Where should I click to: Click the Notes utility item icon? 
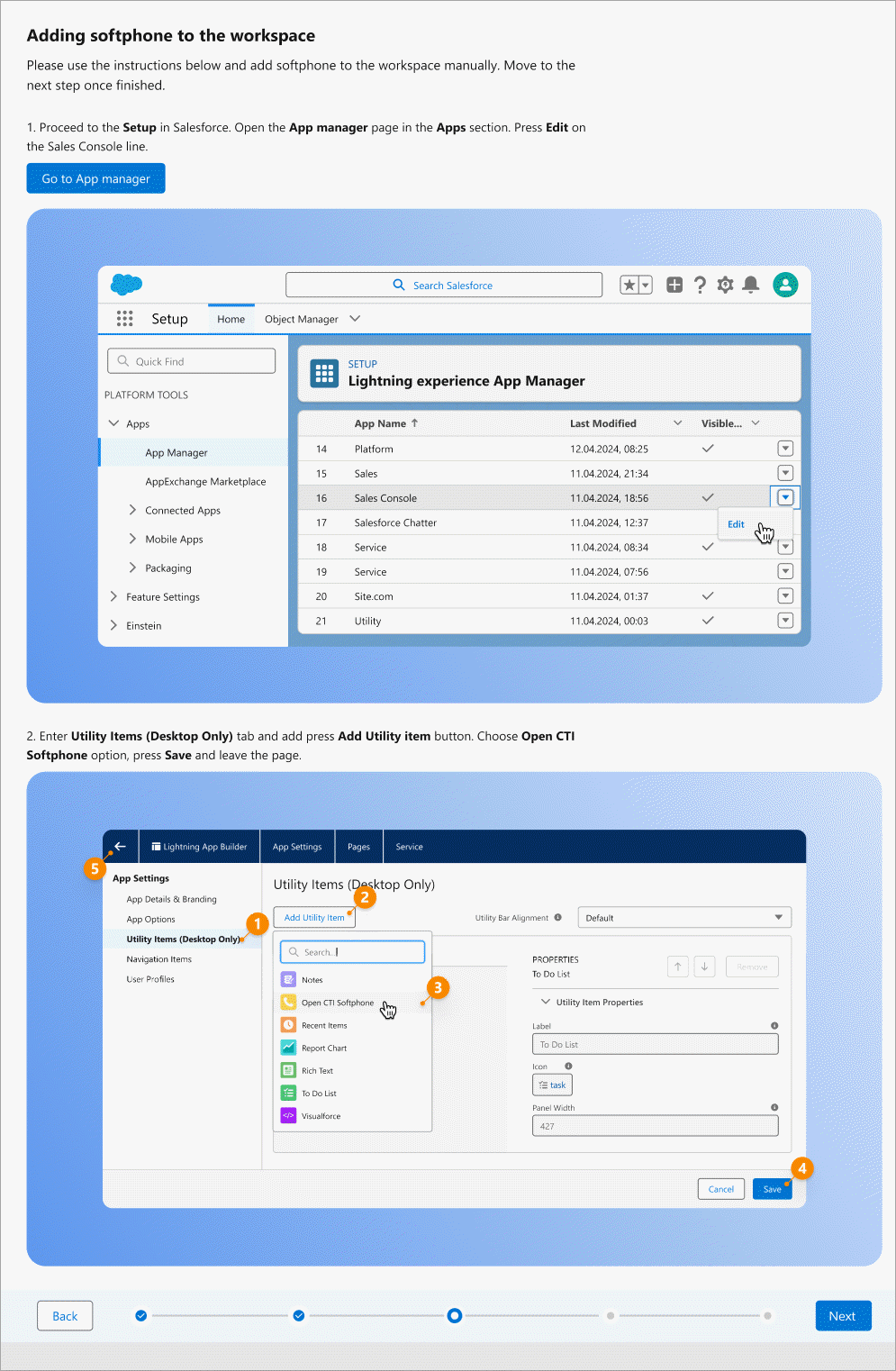pos(288,979)
